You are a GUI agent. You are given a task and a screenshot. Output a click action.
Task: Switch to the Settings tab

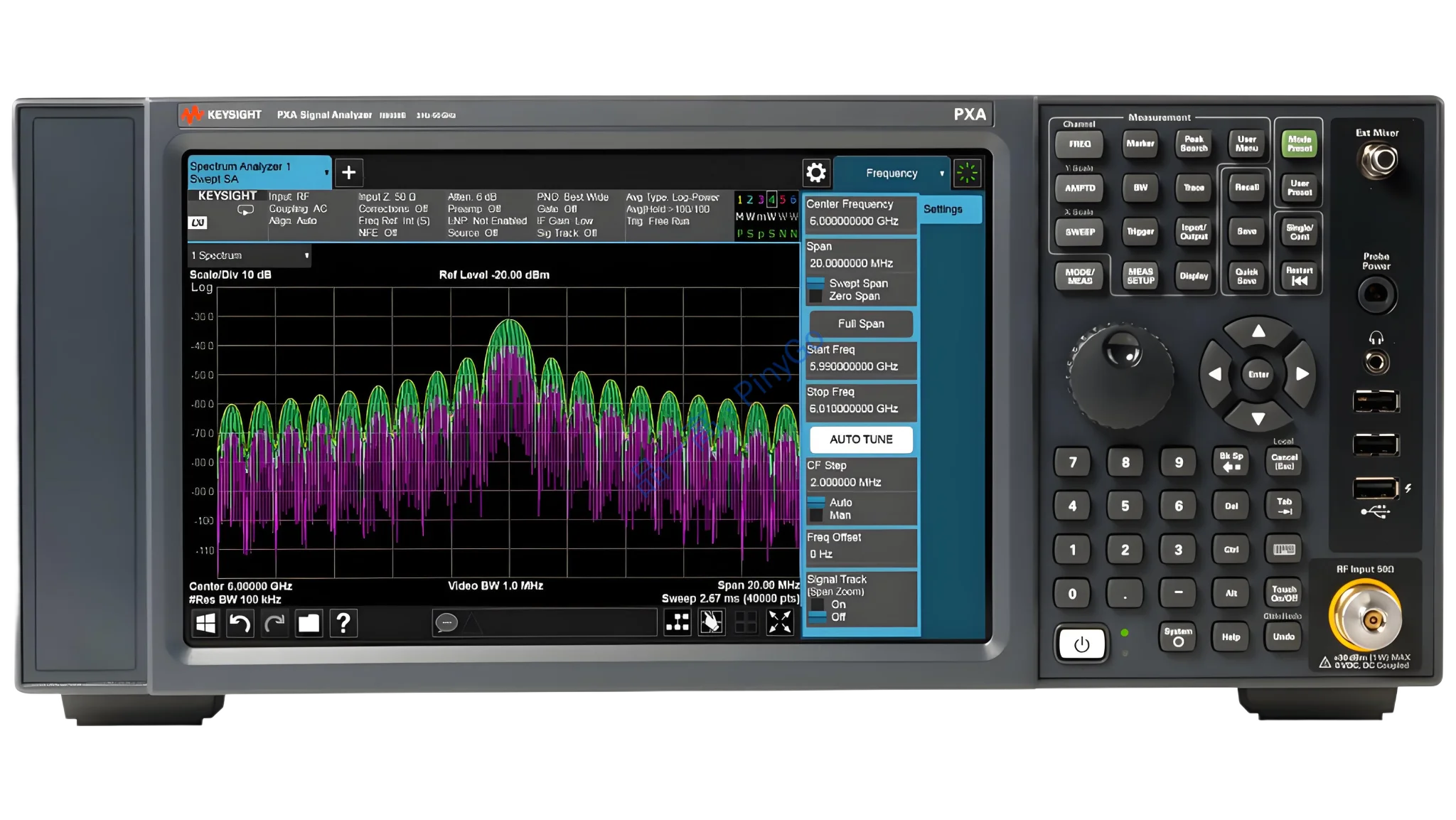pos(950,209)
